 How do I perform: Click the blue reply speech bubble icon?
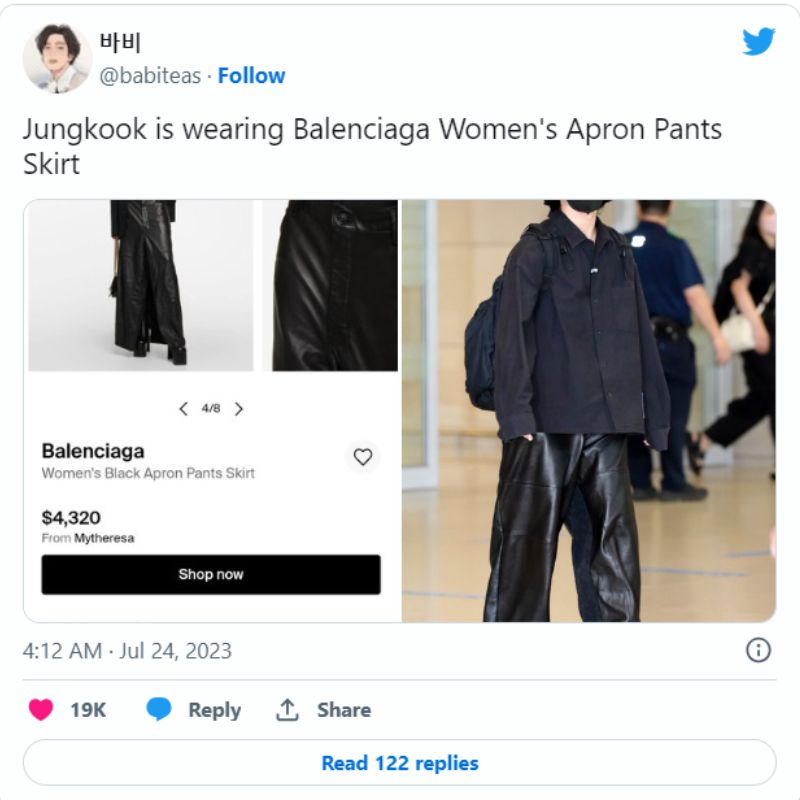[x=159, y=709]
